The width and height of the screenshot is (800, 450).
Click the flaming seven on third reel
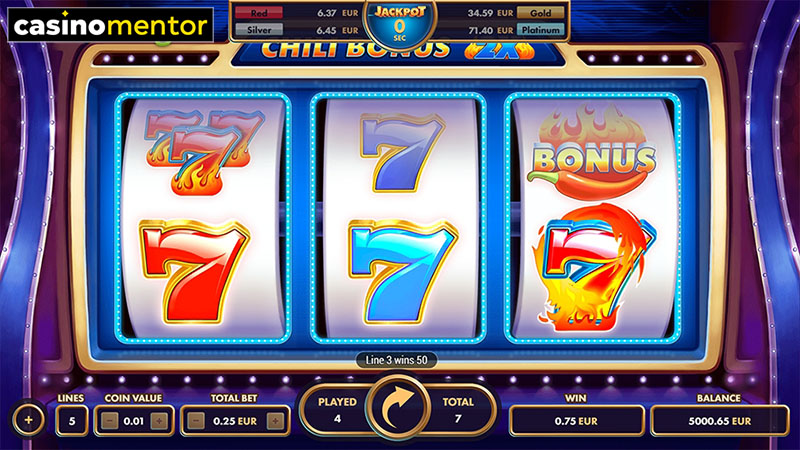593,266
